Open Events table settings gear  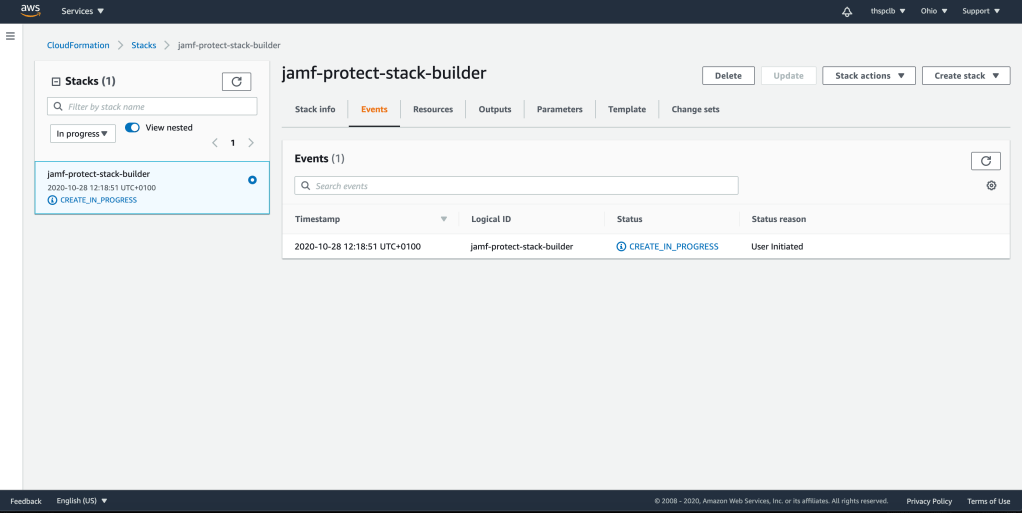coord(991,186)
